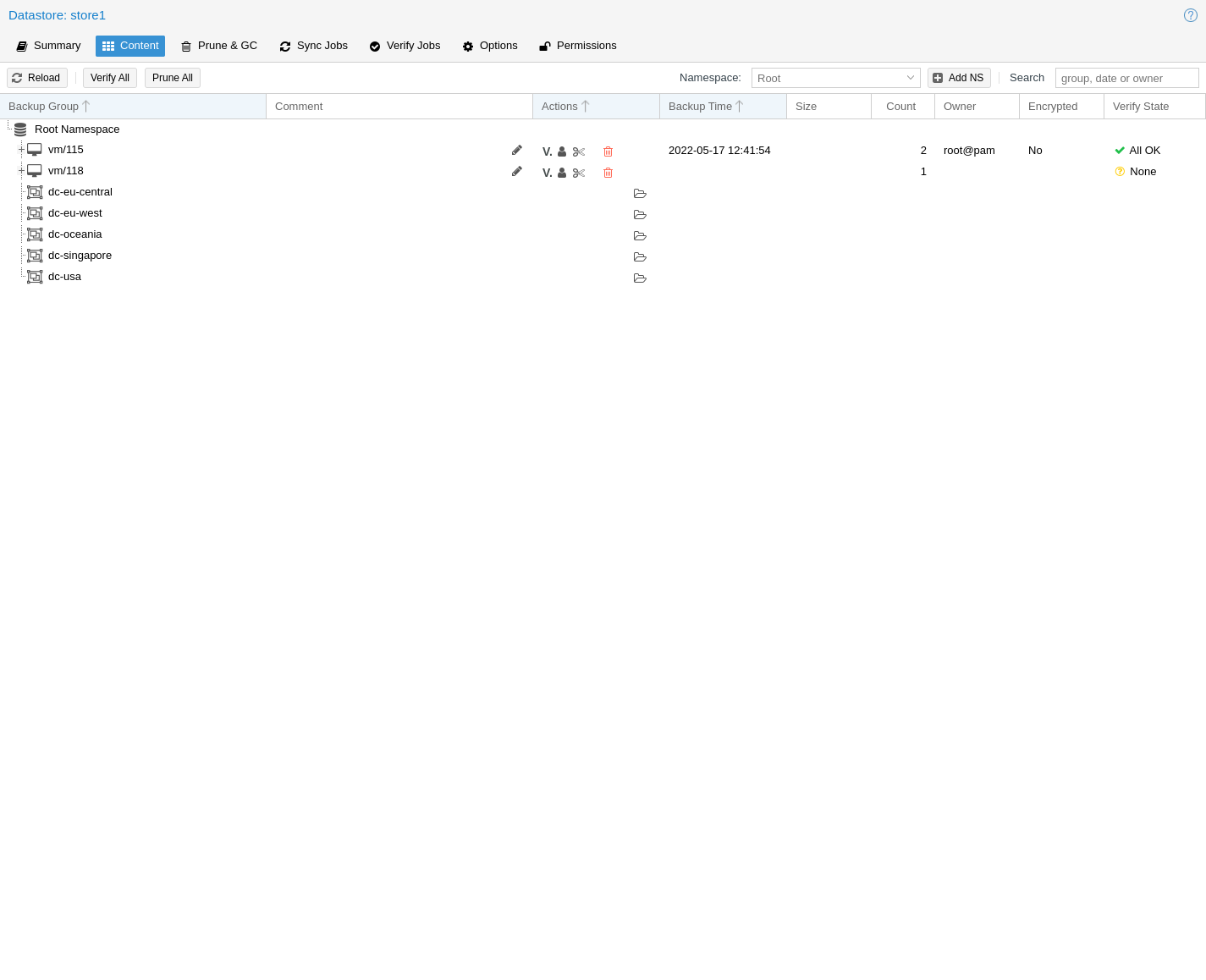Click the Add NS button
The height and width of the screenshot is (980, 1206).
pyautogui.click(x=959, y=78)
